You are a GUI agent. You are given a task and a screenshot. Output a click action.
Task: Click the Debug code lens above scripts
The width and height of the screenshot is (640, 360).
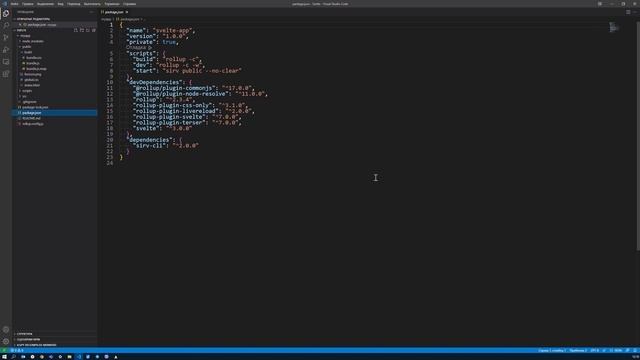[x=139, y=48]
